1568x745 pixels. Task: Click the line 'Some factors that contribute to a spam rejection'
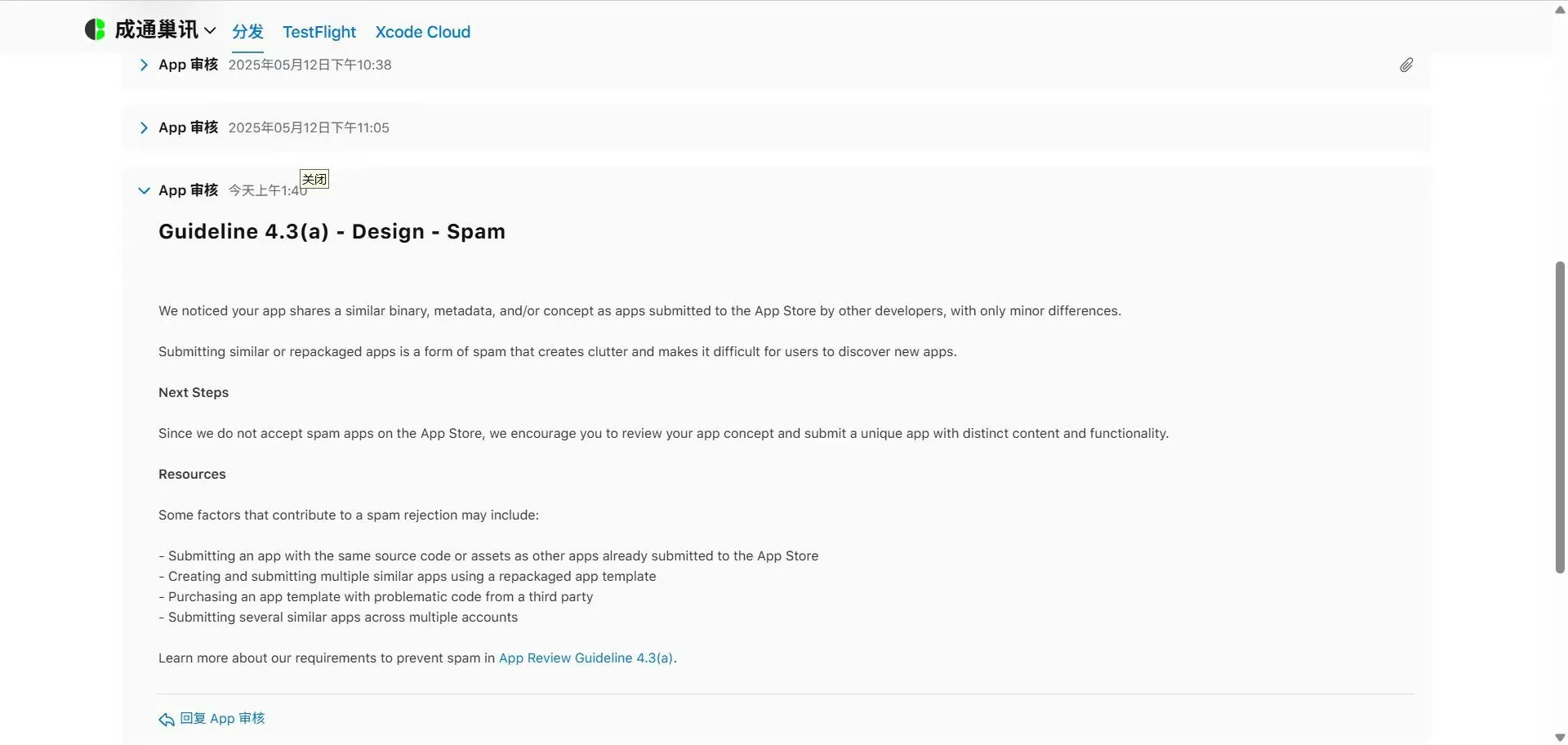tap(349, 515)
